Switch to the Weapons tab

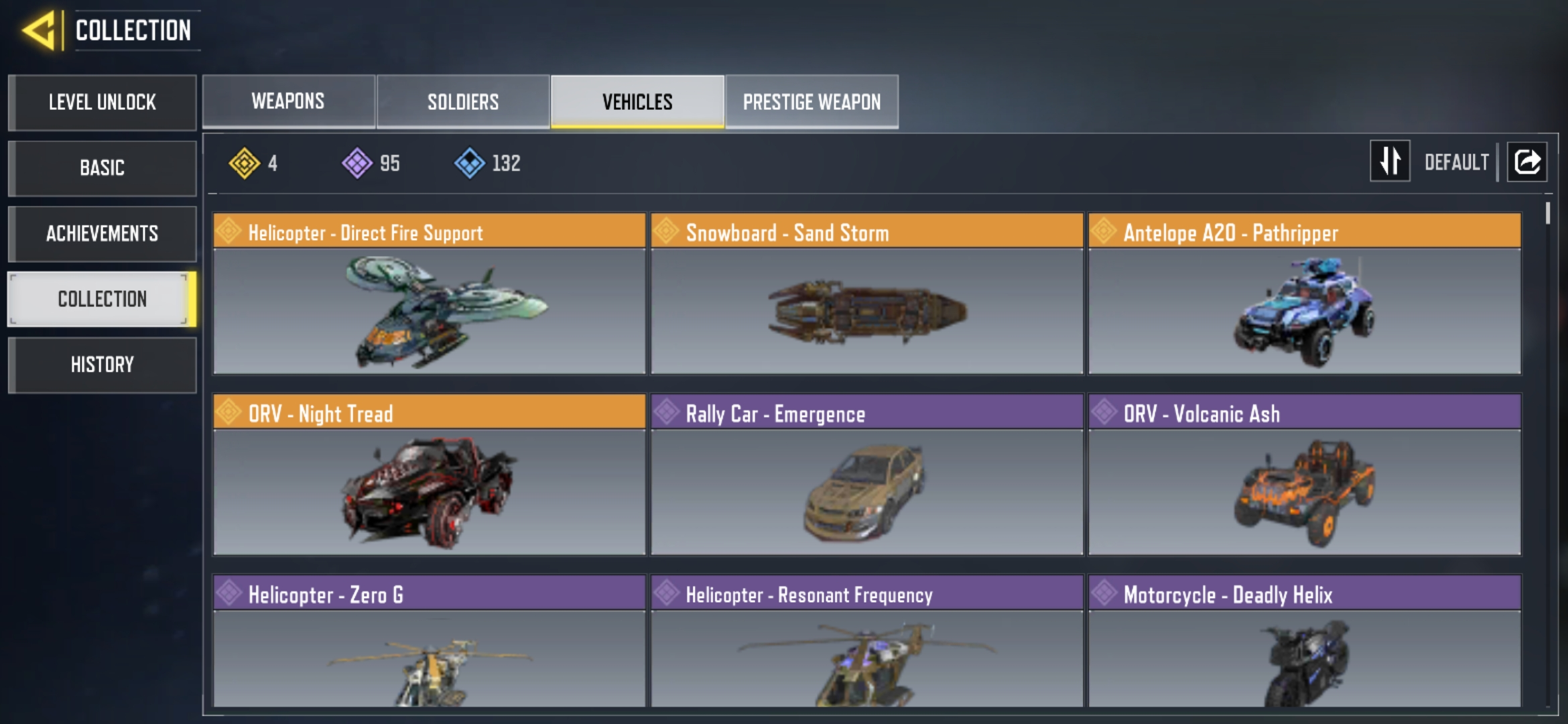coord(288,101)
